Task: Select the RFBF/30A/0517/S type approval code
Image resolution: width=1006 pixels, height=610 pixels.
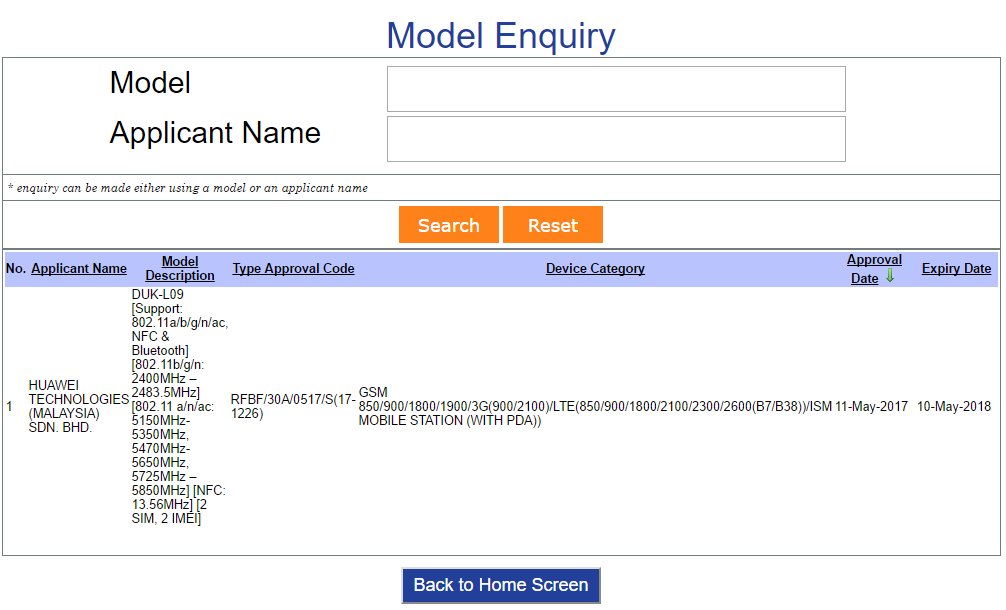Action: pos(292,405)
